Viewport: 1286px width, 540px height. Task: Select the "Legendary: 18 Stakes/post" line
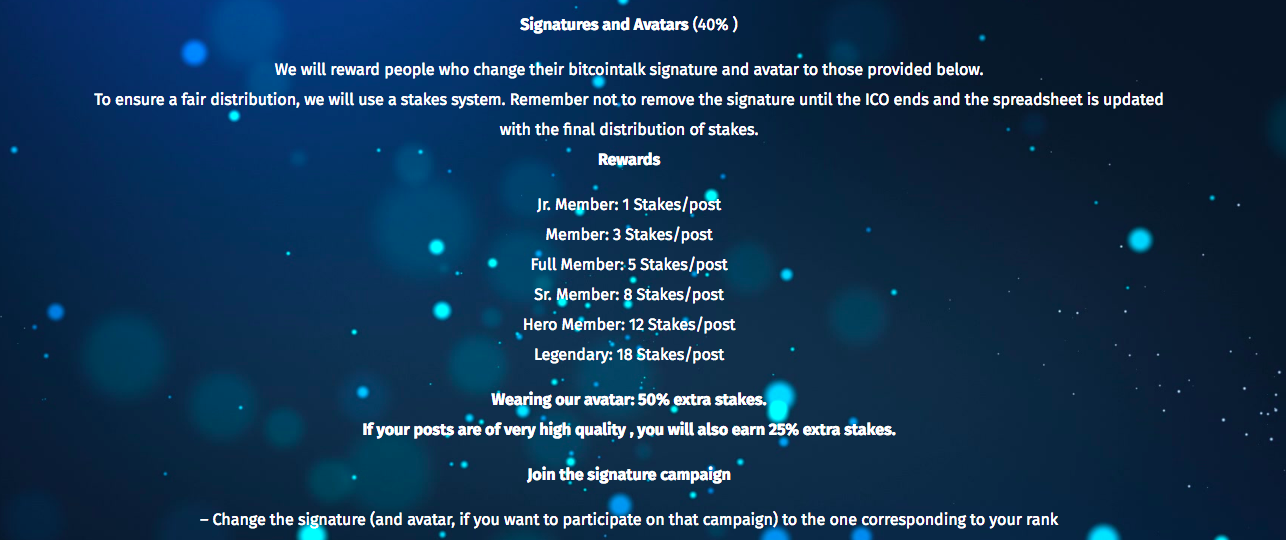click(x=629, y=354)
